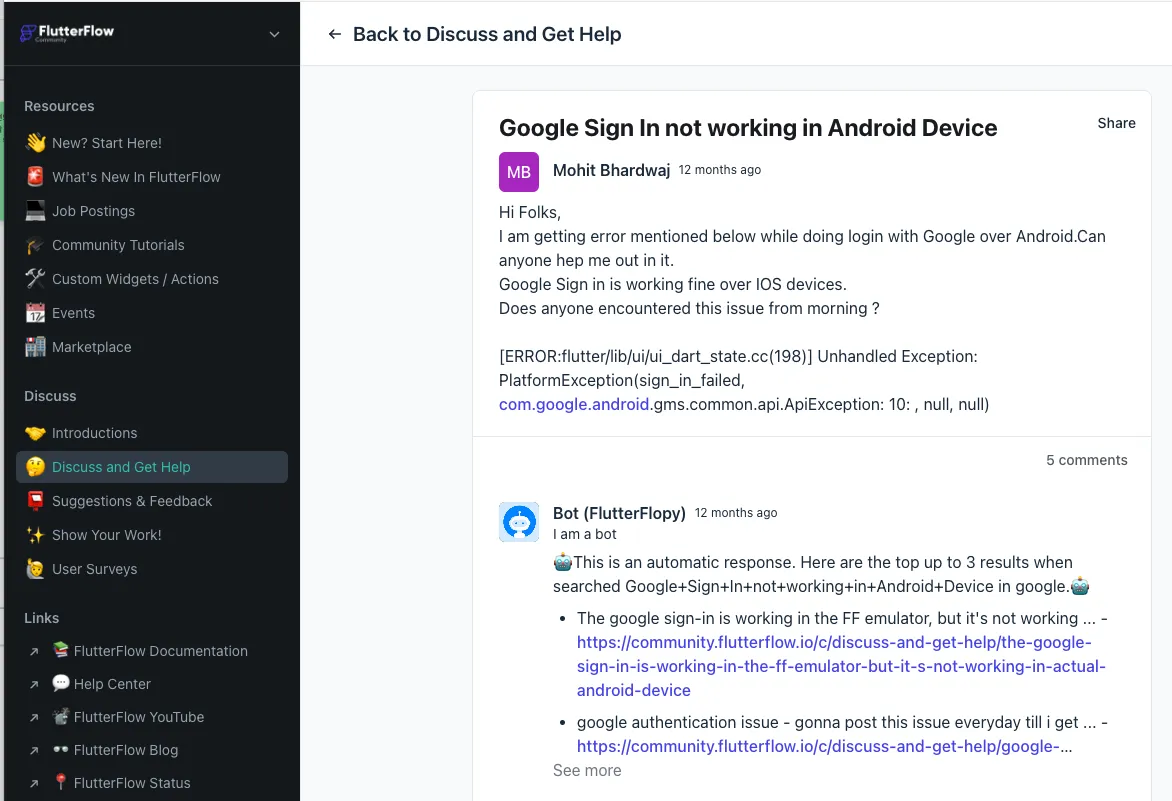Open Suggestions & Feedback space
1172x801 pixels.
[x=132, y=501]
